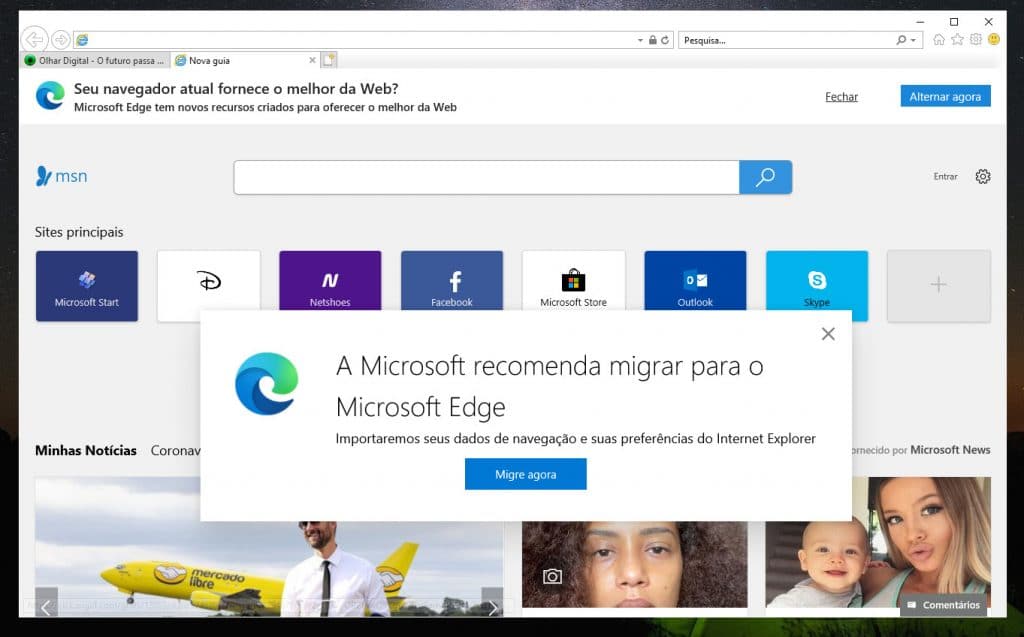Click the lock security icon in address bar
The height and width of the screenshot is (637, 1024).
pyautogui.click(x=652, y=40)
